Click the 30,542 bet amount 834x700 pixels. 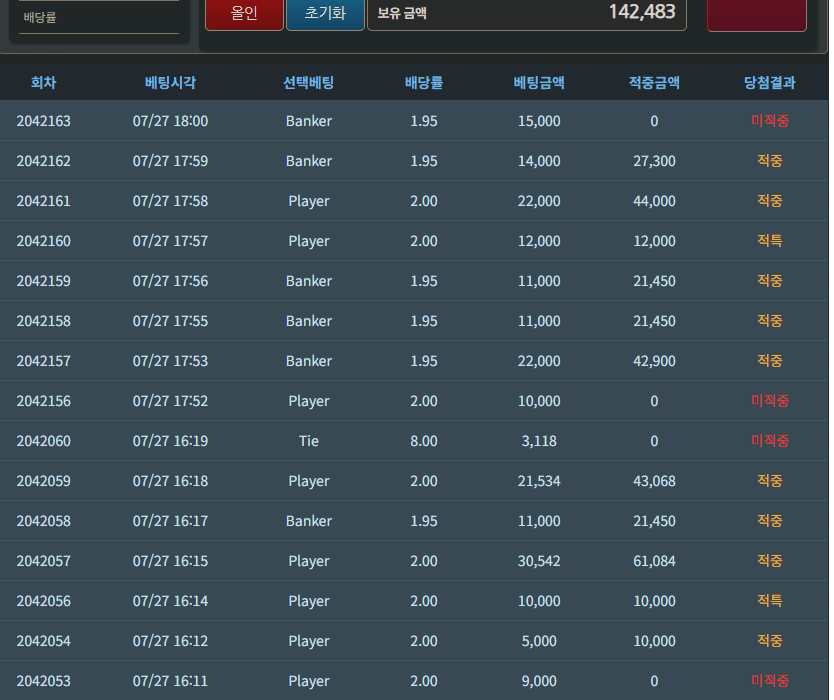539,561
